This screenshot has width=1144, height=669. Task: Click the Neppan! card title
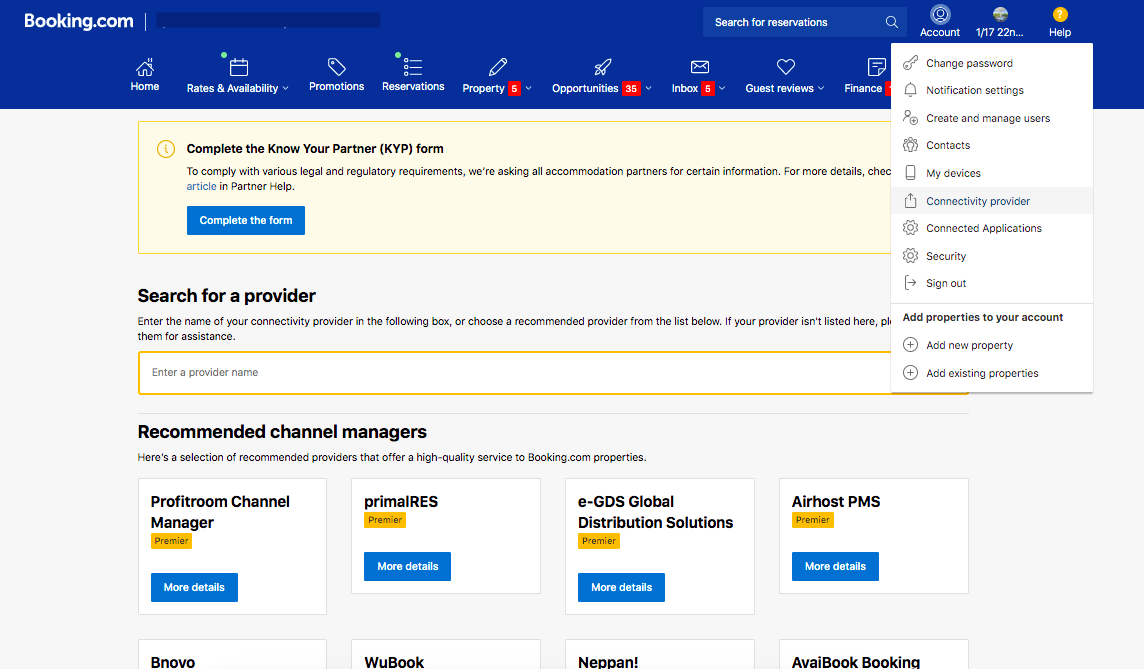point(608,662)
